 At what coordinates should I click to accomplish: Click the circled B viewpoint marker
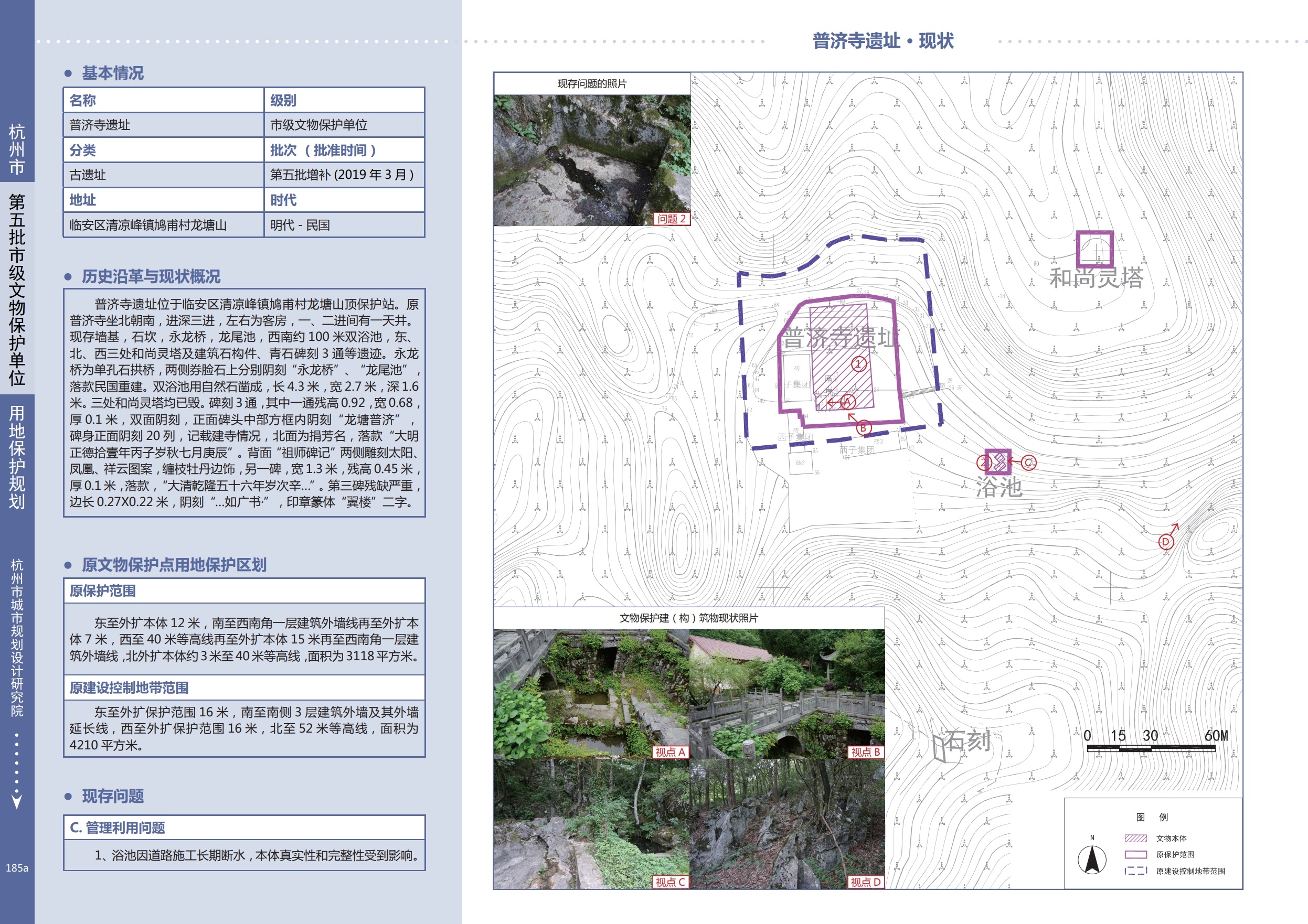click(x=863, y=427)
